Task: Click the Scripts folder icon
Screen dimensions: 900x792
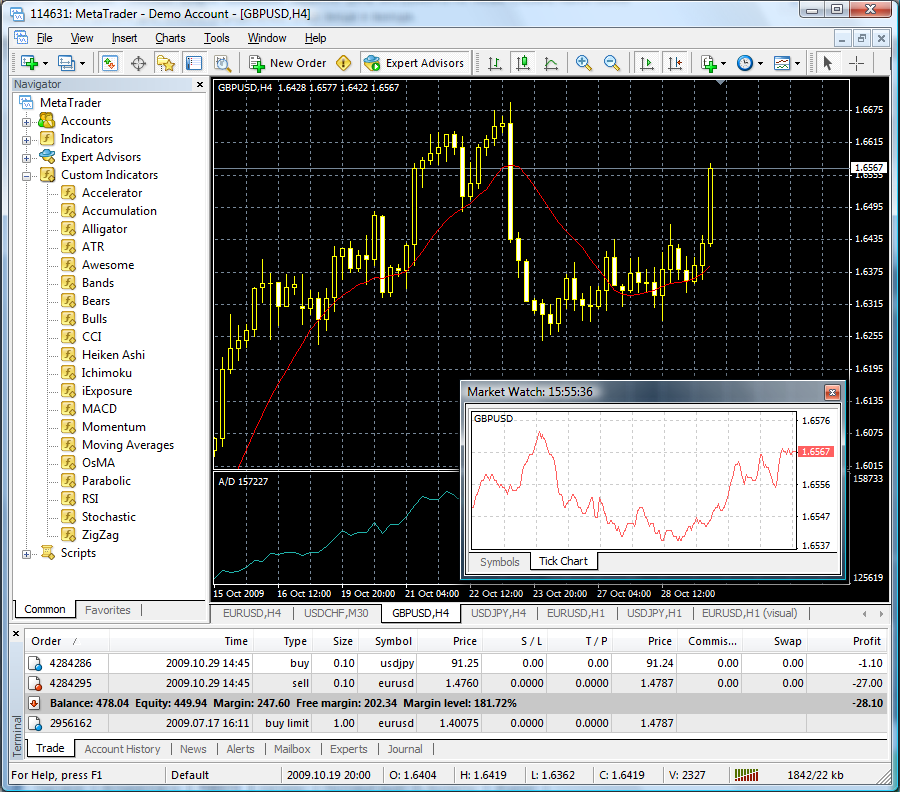Action: 48,553
